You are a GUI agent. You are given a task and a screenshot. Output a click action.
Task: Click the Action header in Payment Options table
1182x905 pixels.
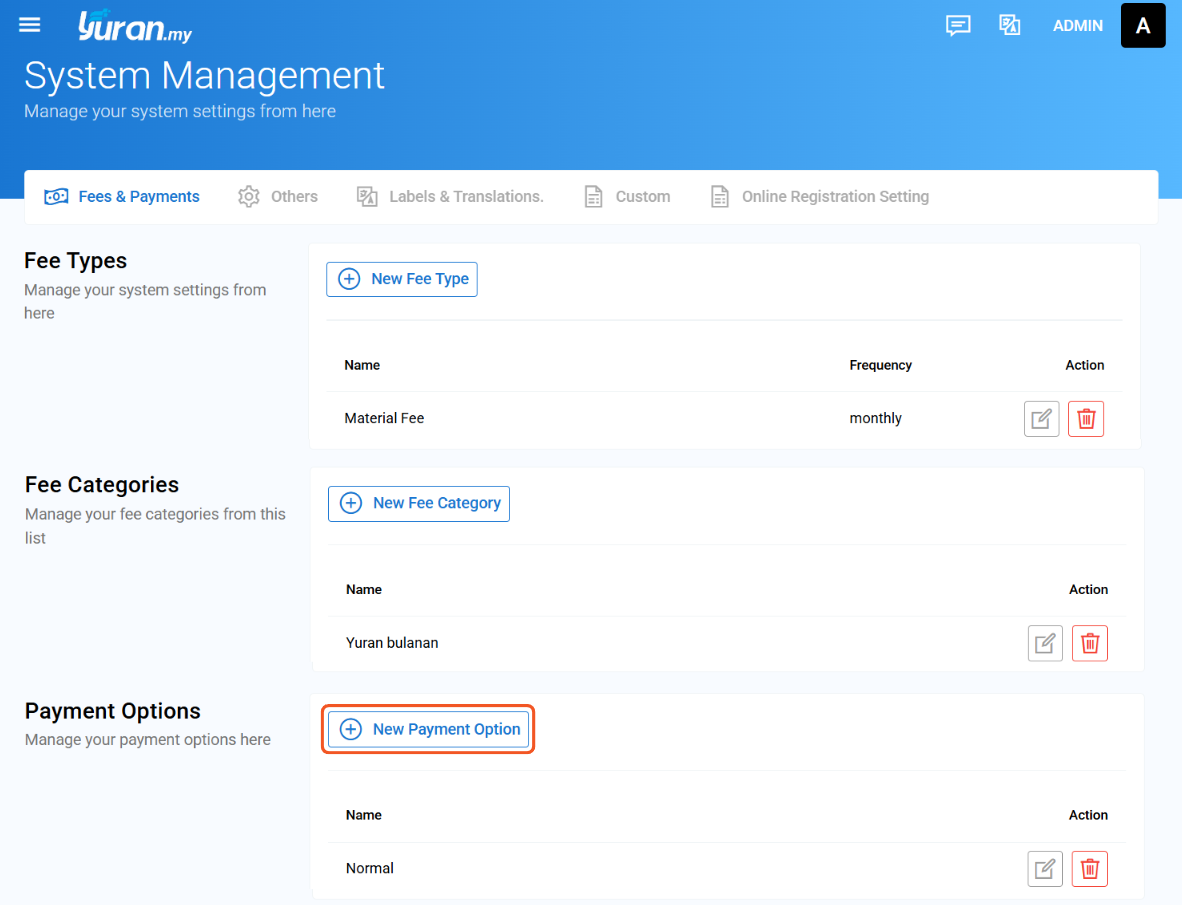(x=1088, y=815)
